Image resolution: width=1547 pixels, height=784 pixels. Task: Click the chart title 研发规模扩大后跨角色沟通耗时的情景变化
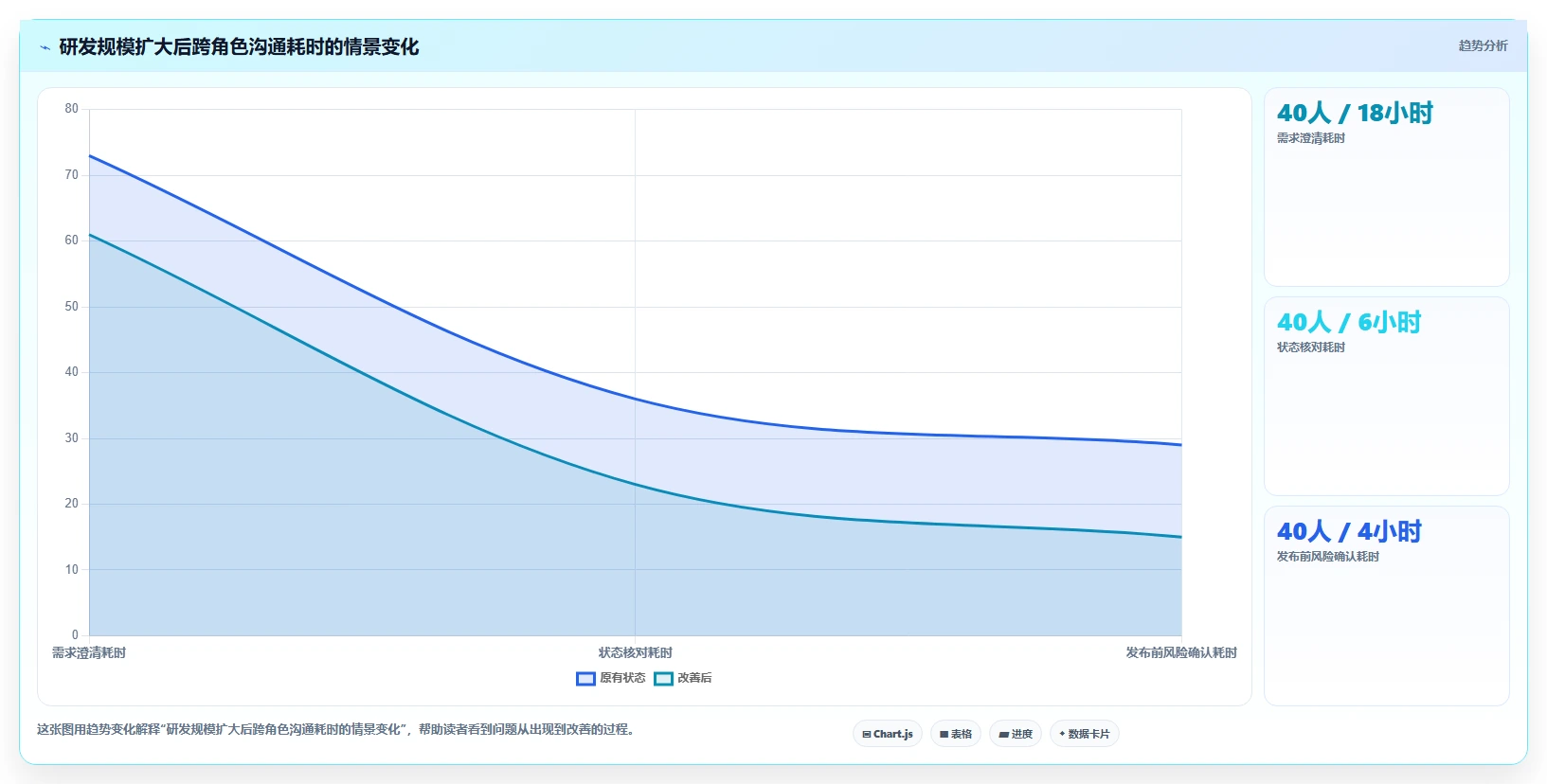click(239, 46)
